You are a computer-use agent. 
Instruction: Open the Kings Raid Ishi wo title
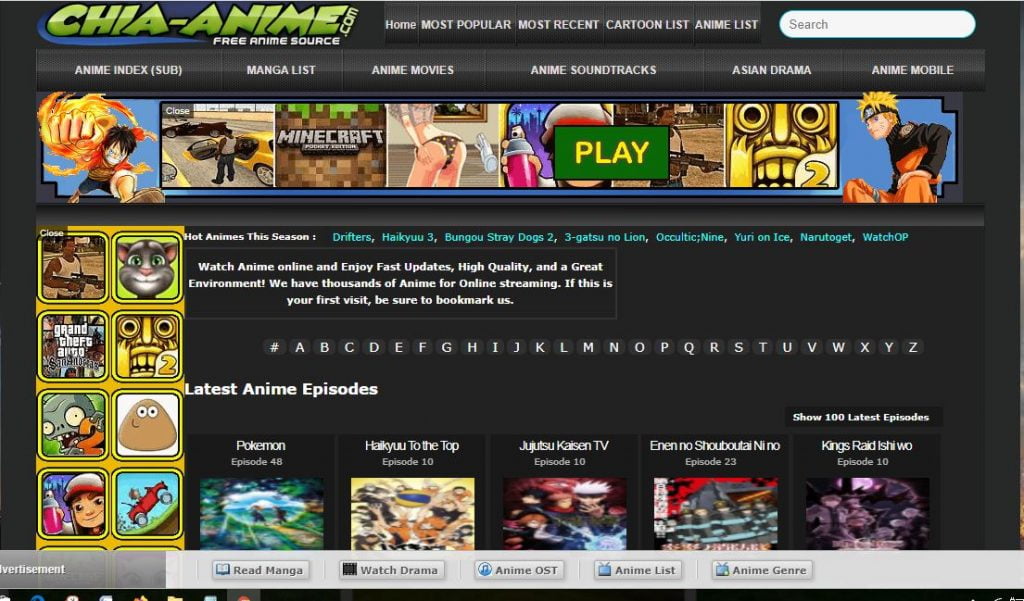click(x=867, y=446)
